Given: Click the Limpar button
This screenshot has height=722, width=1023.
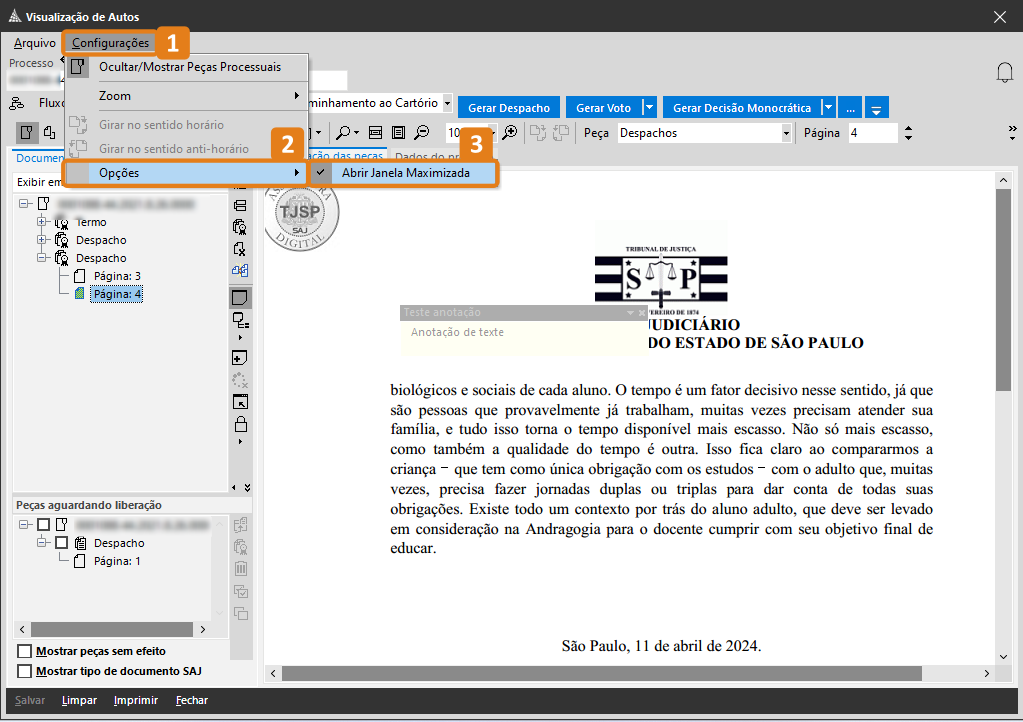Looking at the screenshot, I should point(79,700).
